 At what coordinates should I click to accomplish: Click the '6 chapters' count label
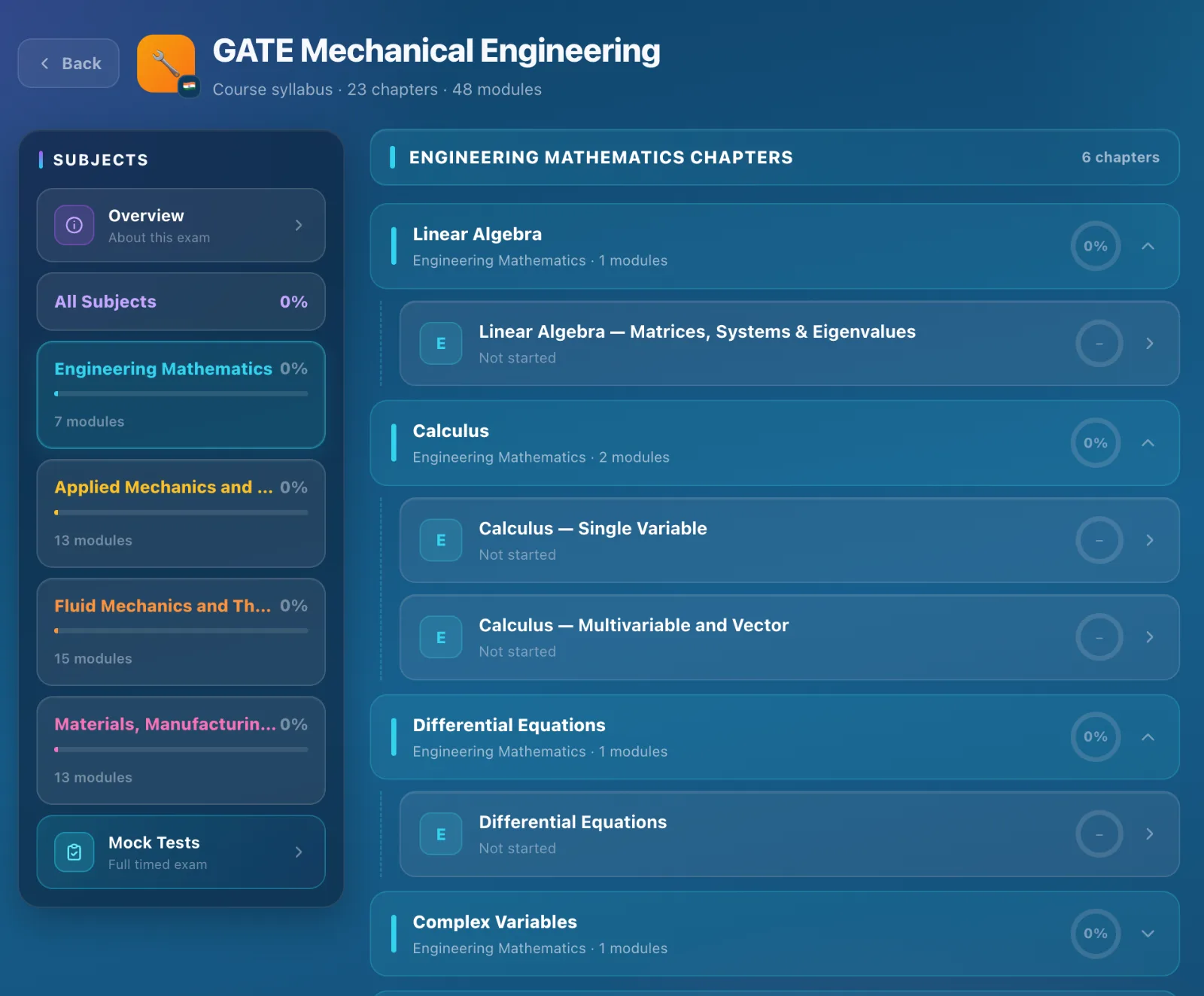[1120, 157]
